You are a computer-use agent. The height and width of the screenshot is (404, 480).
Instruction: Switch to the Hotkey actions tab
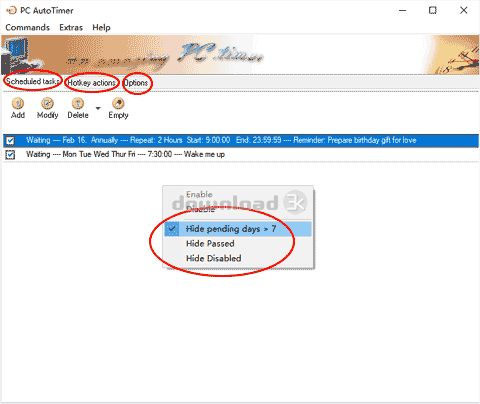[x=92, y=83]
